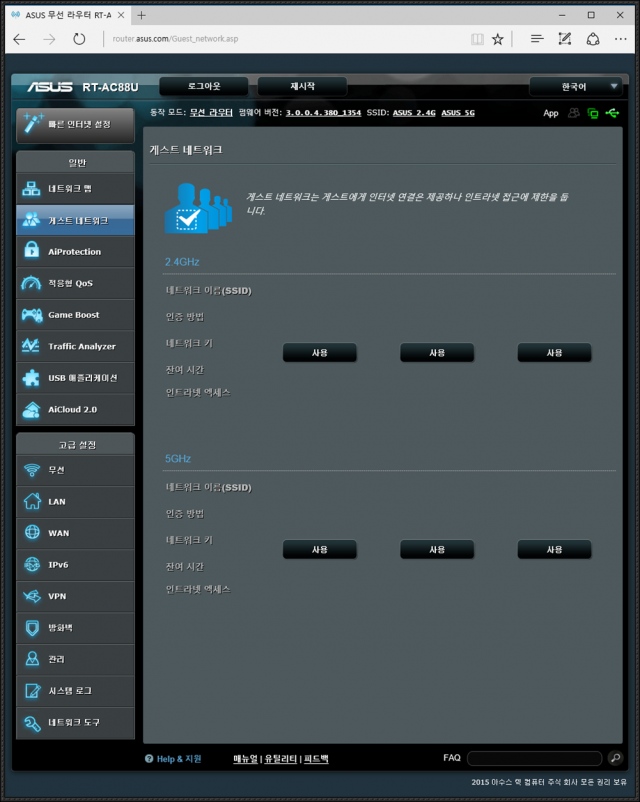Make a web note icon
The width and height of the screenshot is (640, 802).
click(565, 39)
